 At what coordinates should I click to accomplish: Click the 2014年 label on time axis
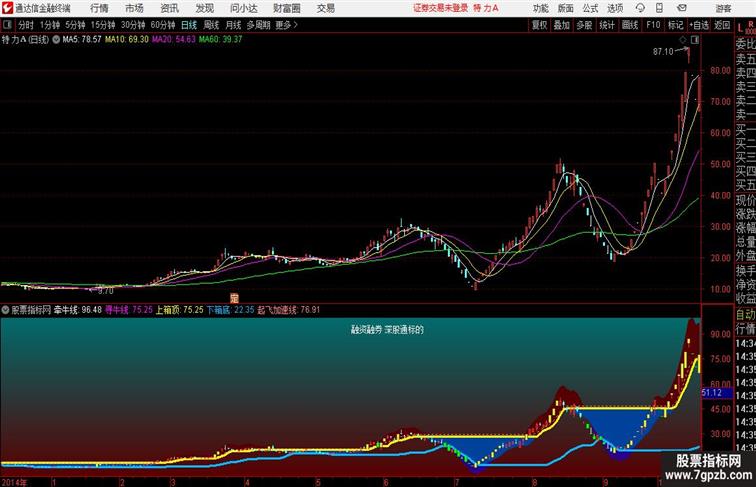[14, 482]
